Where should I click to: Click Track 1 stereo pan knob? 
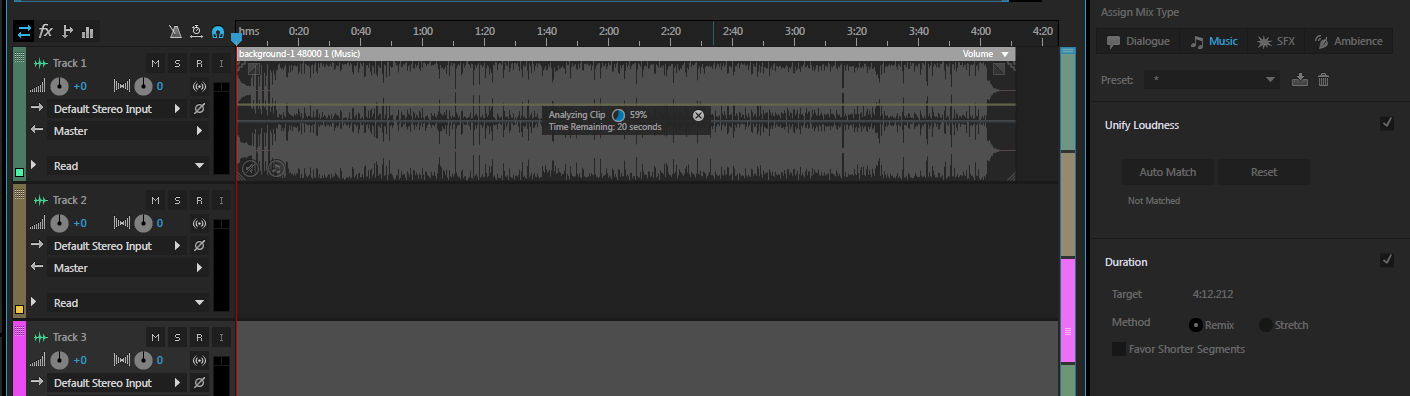(144, 86)
